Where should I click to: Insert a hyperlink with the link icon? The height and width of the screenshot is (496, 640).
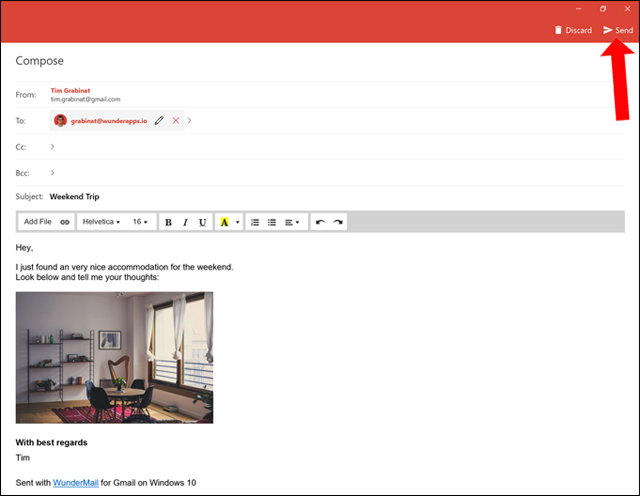point(65,222)
